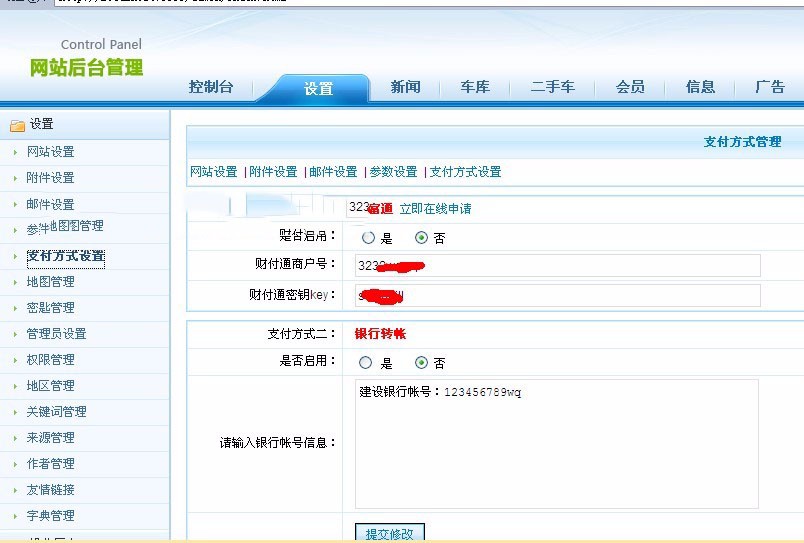Open 地图管理 in the sidebar
Image resolution: width=804 pixels, height=543 pixels.
point(51,281)
